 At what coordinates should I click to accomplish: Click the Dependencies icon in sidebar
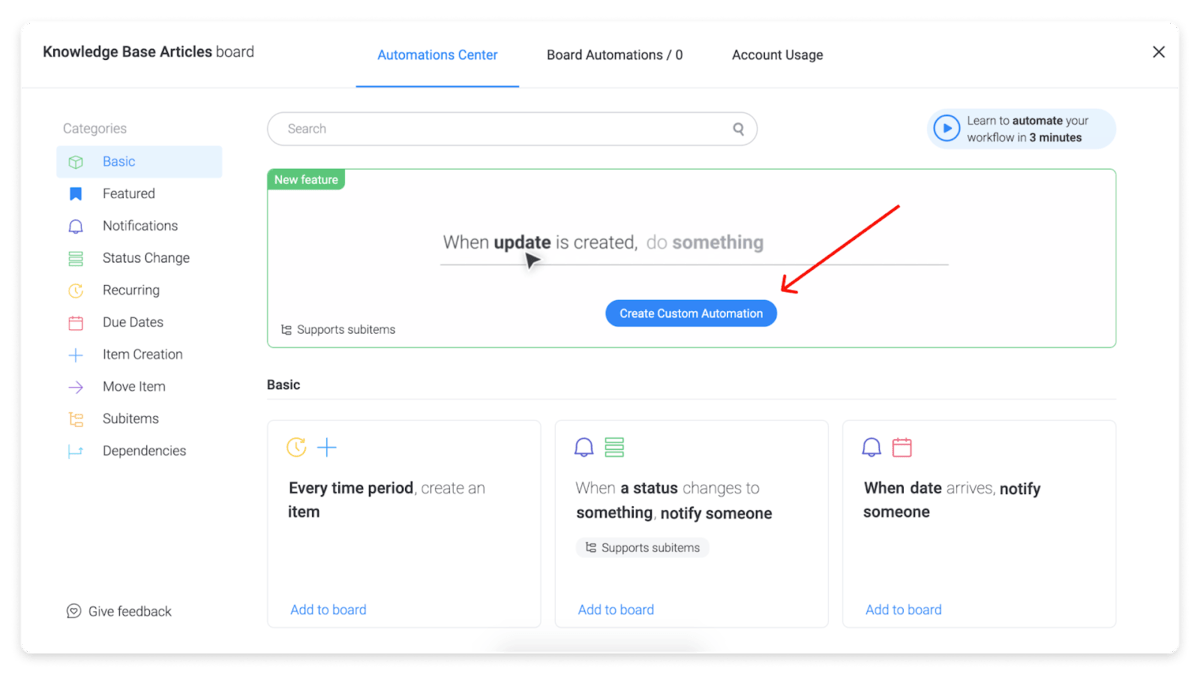76,451
